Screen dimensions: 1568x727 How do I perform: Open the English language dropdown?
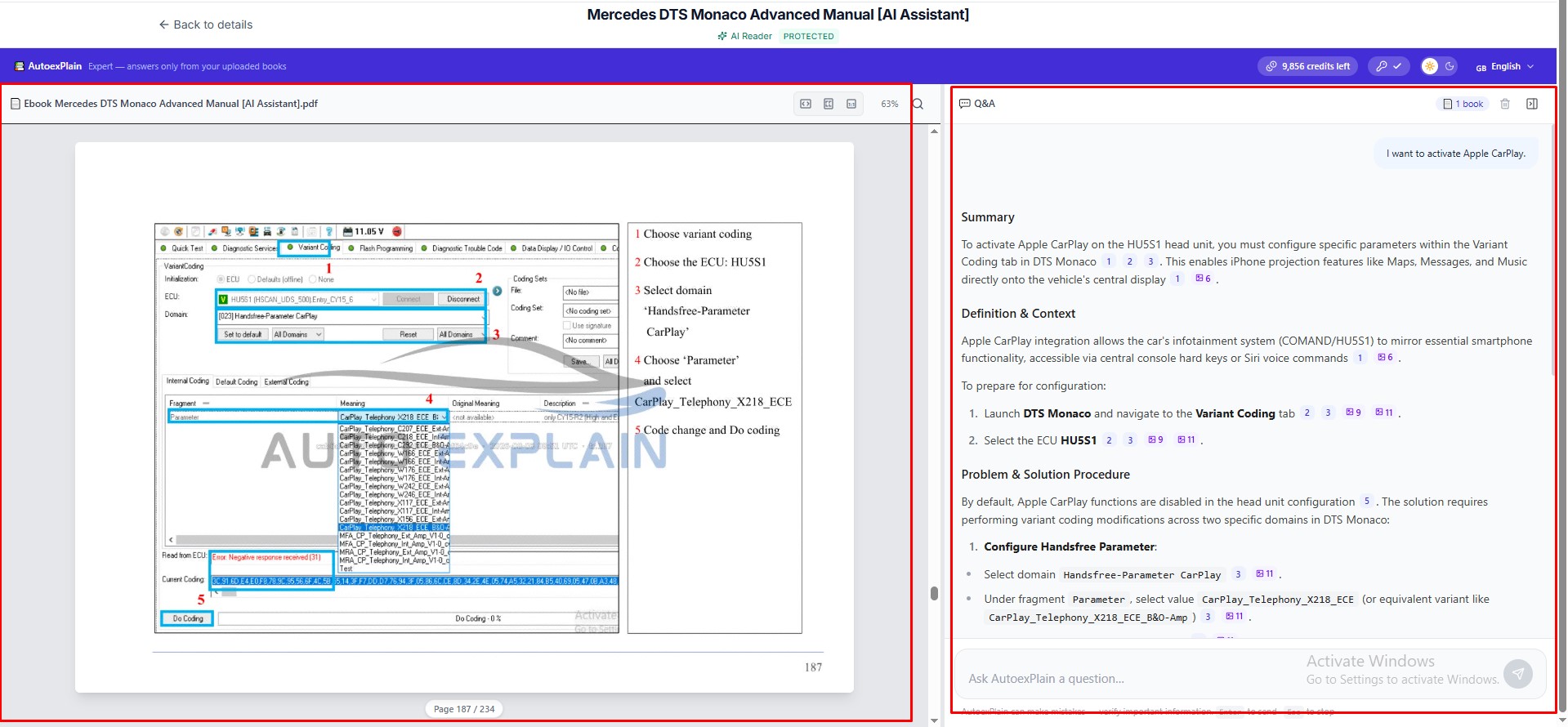pos(1504,66)
